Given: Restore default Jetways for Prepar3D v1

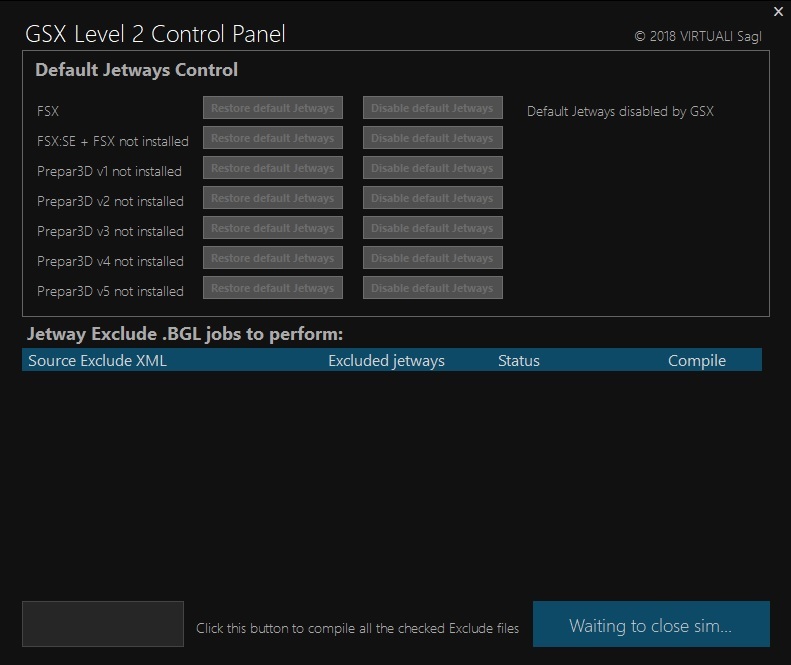Looking at the screenshot, I should (273, 168).
